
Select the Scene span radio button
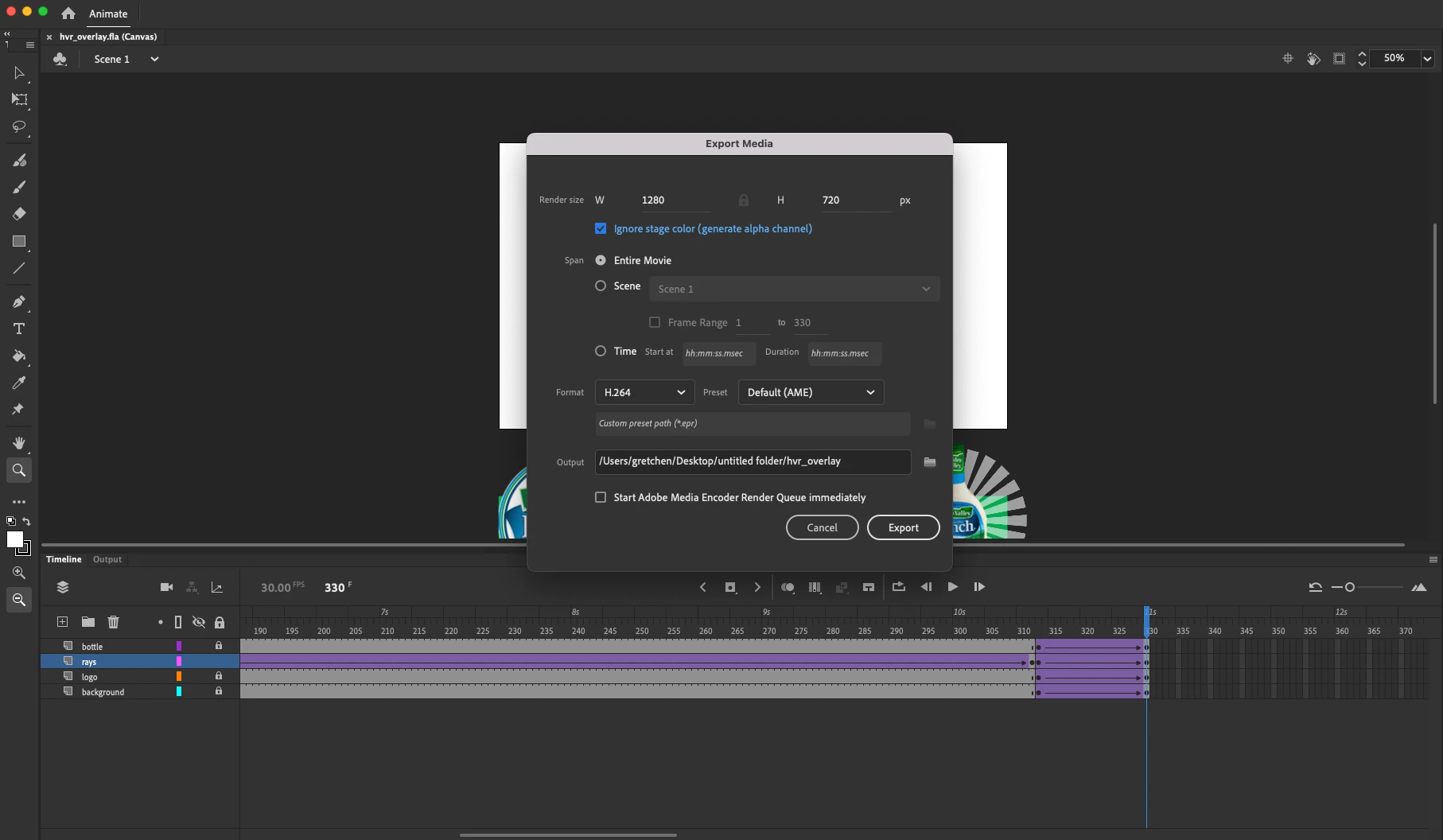[x=601, y=286]
